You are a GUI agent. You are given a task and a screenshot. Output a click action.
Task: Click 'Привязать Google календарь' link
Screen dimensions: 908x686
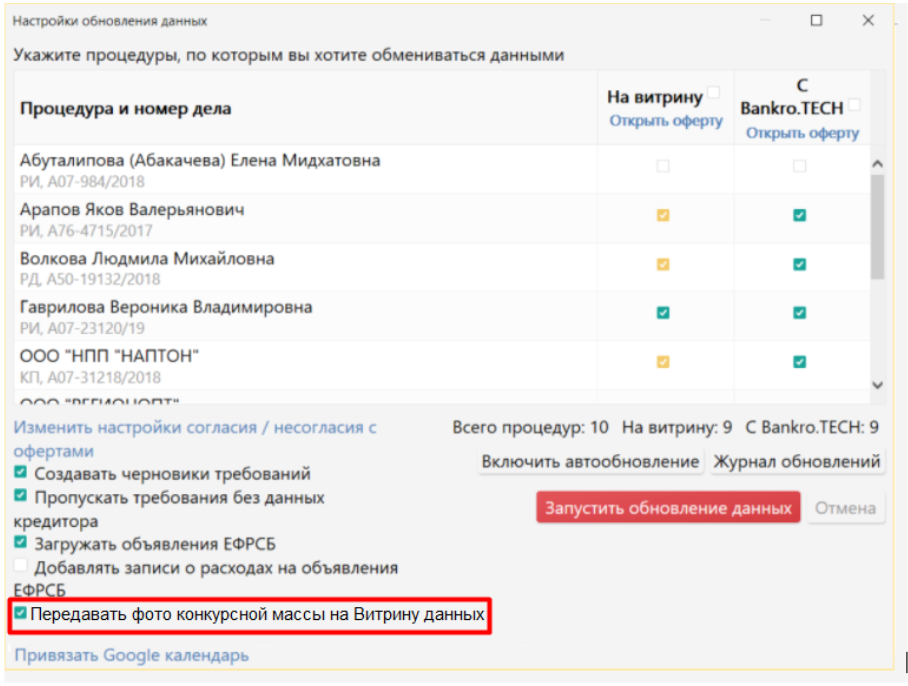[131, 656]
